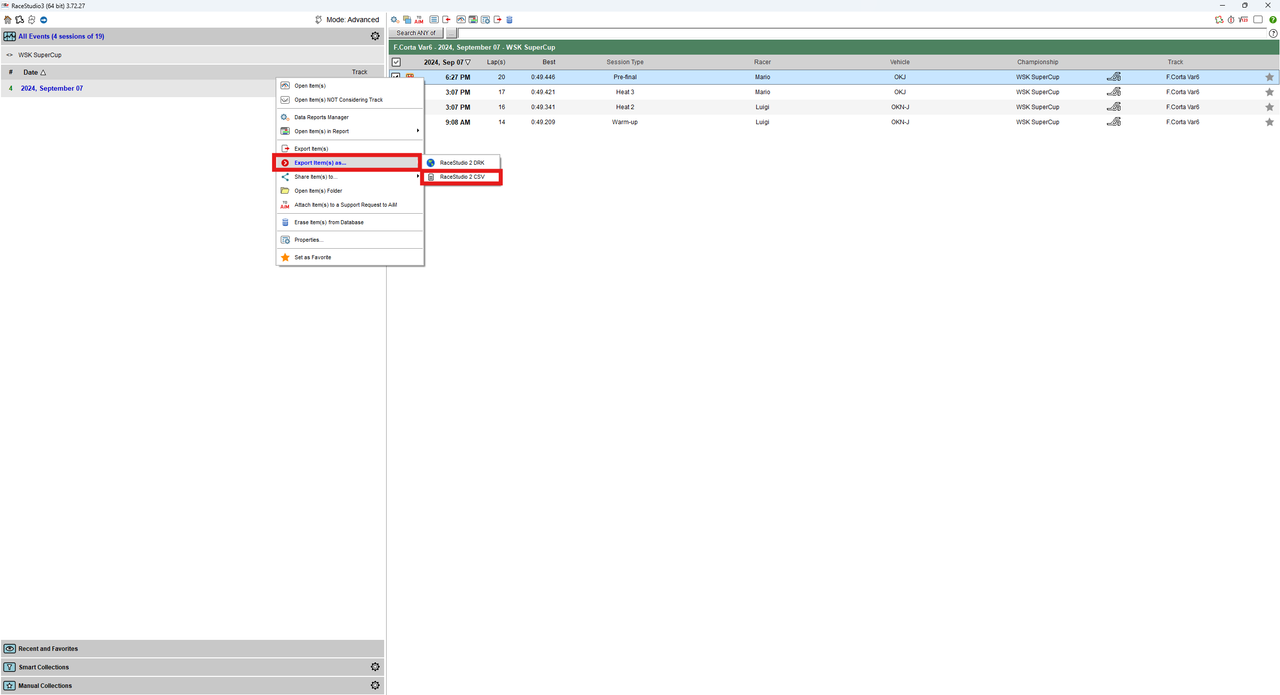Click the Championship column header

[1037, 62]
